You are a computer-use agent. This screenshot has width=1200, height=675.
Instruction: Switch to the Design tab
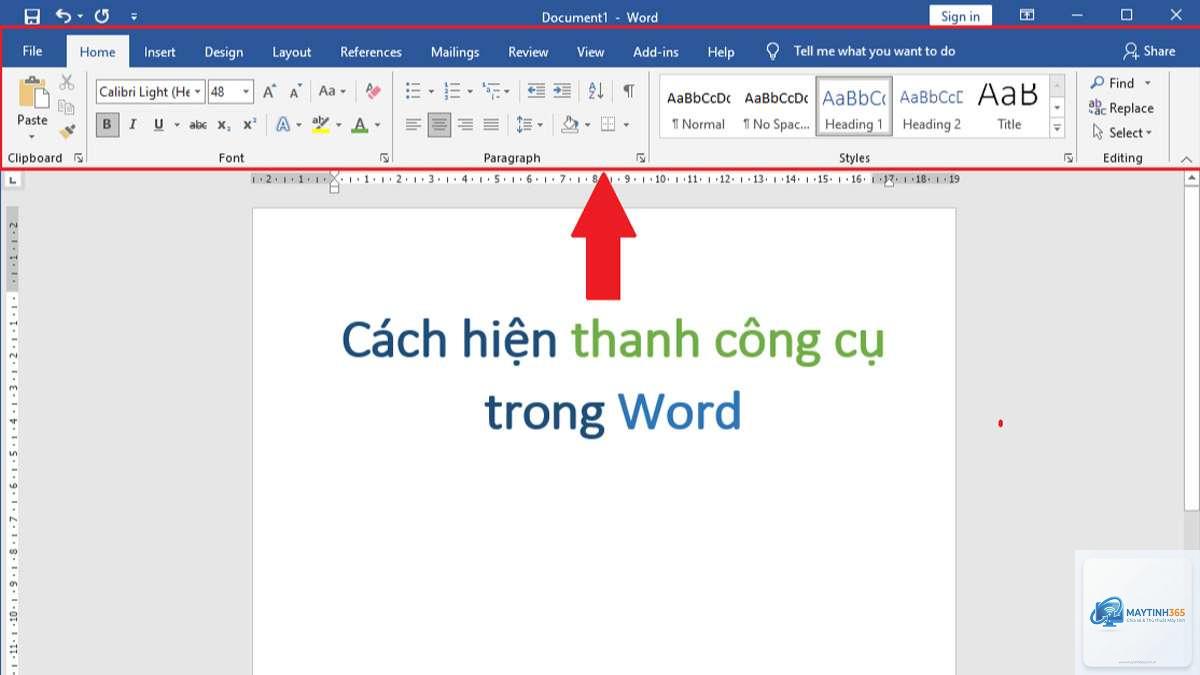click(224, 52)
